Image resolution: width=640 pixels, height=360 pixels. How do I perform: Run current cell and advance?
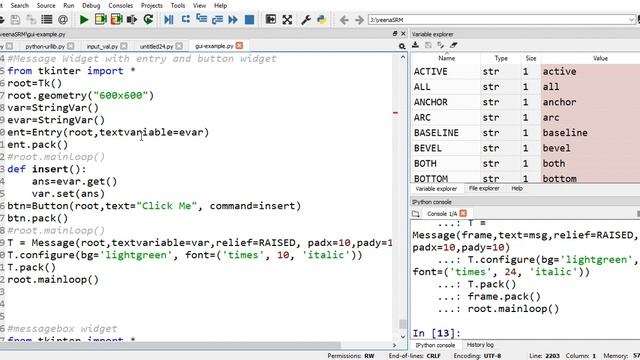click(x=116, y=19)
